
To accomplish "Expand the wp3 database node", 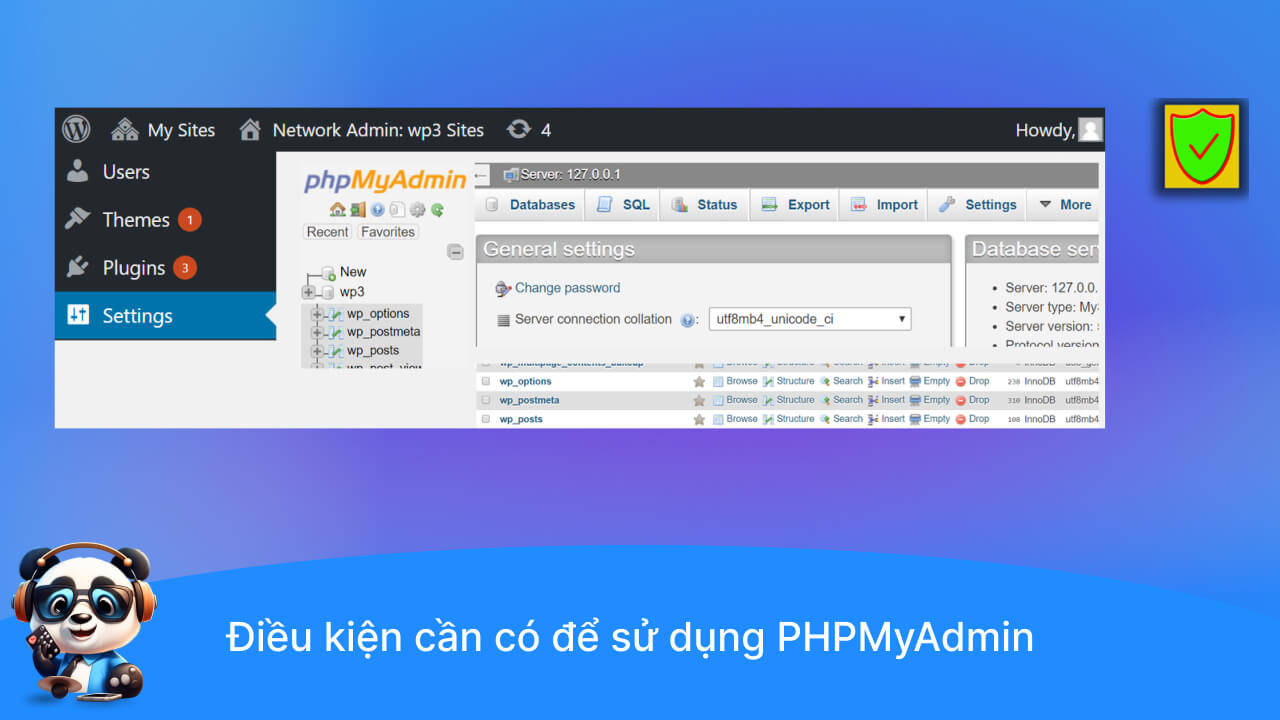I will pyautogui.click(x=308, y=292).
